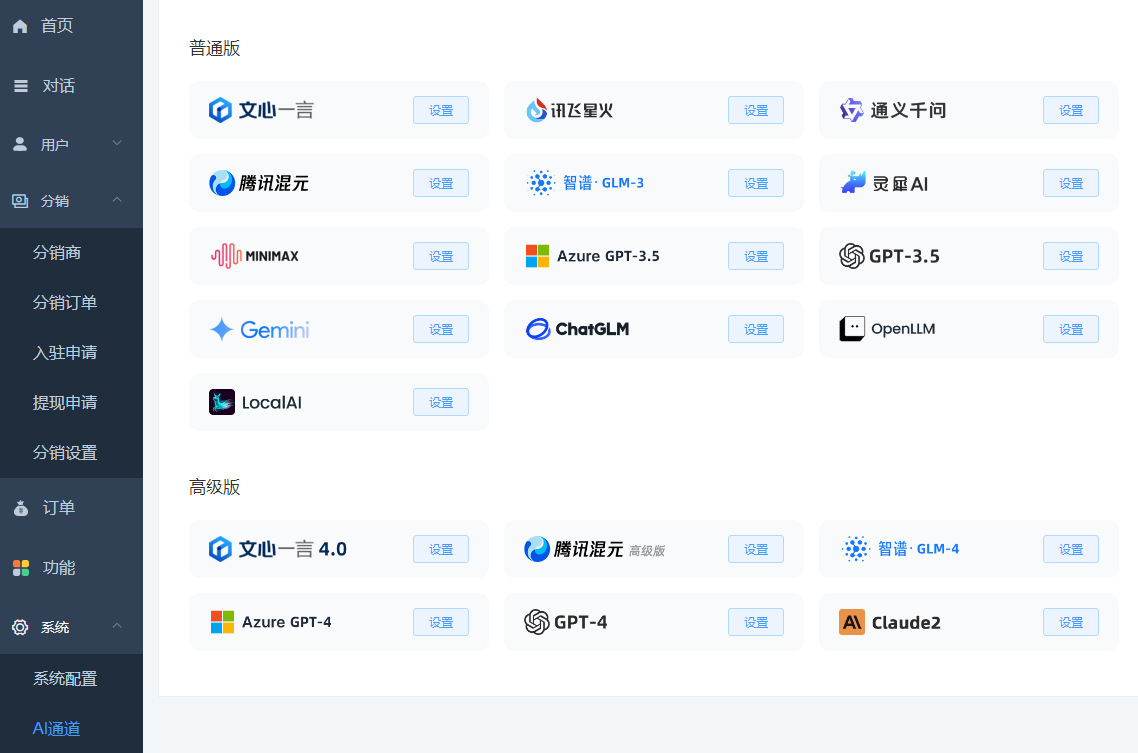Open 分销设置 submenu item
Image resolution: width=1138 pixels, height=753 pixels.
[71, 453]
